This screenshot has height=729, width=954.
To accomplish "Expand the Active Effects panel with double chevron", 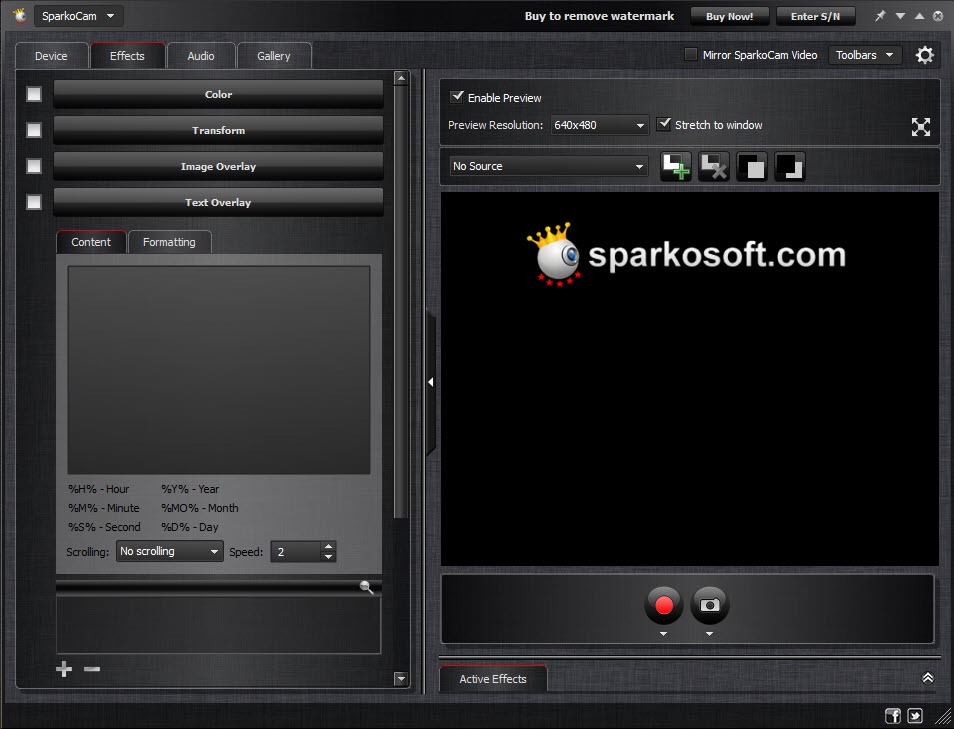I will point(928,678).
